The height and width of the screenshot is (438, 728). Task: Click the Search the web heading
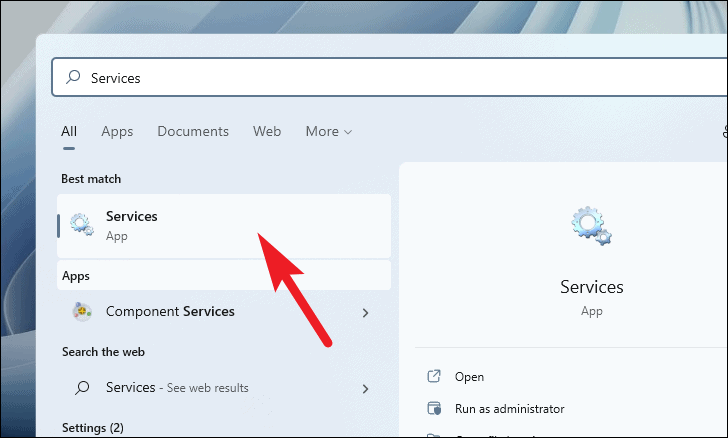(x=103, y=352)
